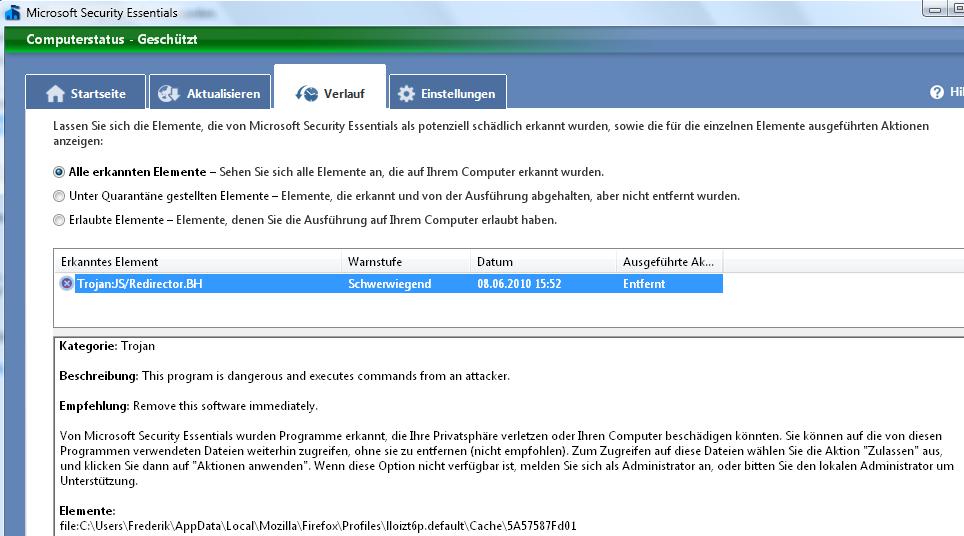Click the house icon on Startseite tab
The width and height of the screenshot is (964, 536).
[55, 93]
